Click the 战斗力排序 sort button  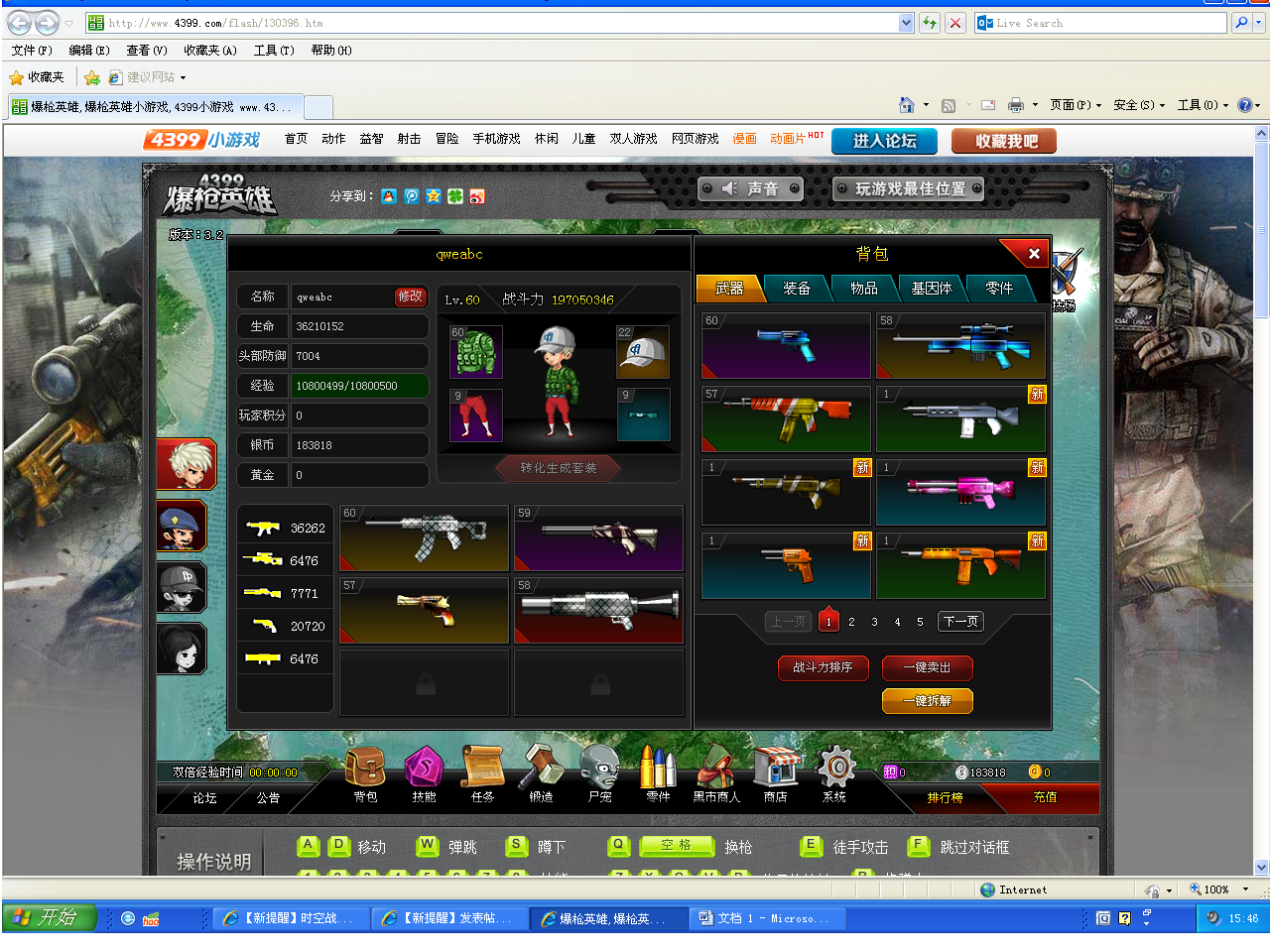[x=823, y=667]
